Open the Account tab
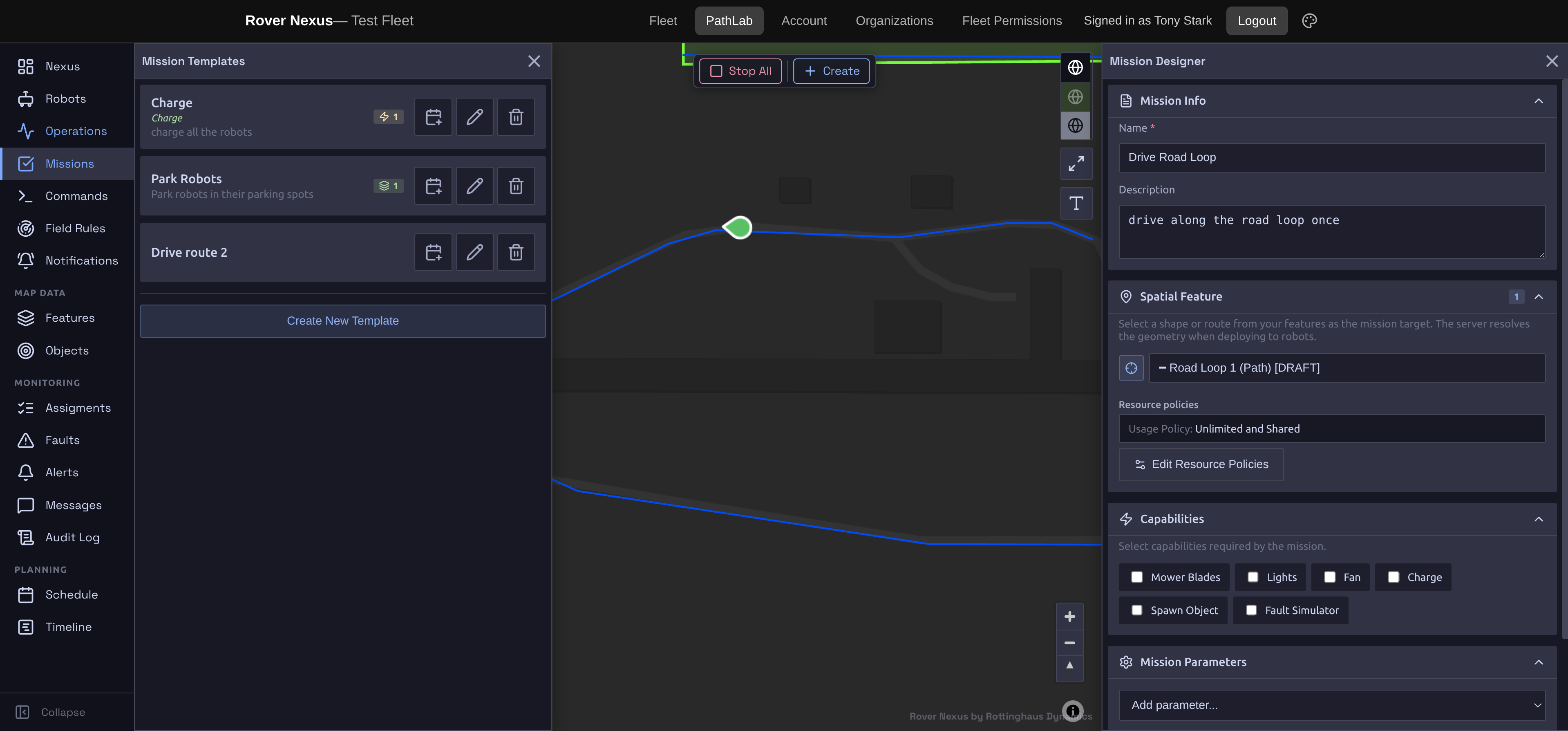This screenshot has height=731, width=1568. coord(803,21)
